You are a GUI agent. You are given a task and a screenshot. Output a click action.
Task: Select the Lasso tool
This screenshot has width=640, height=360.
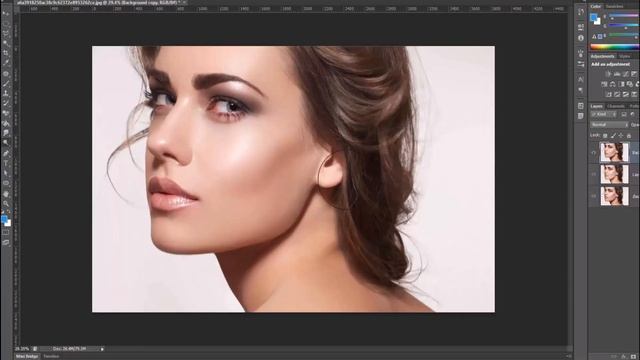[6, 33]
